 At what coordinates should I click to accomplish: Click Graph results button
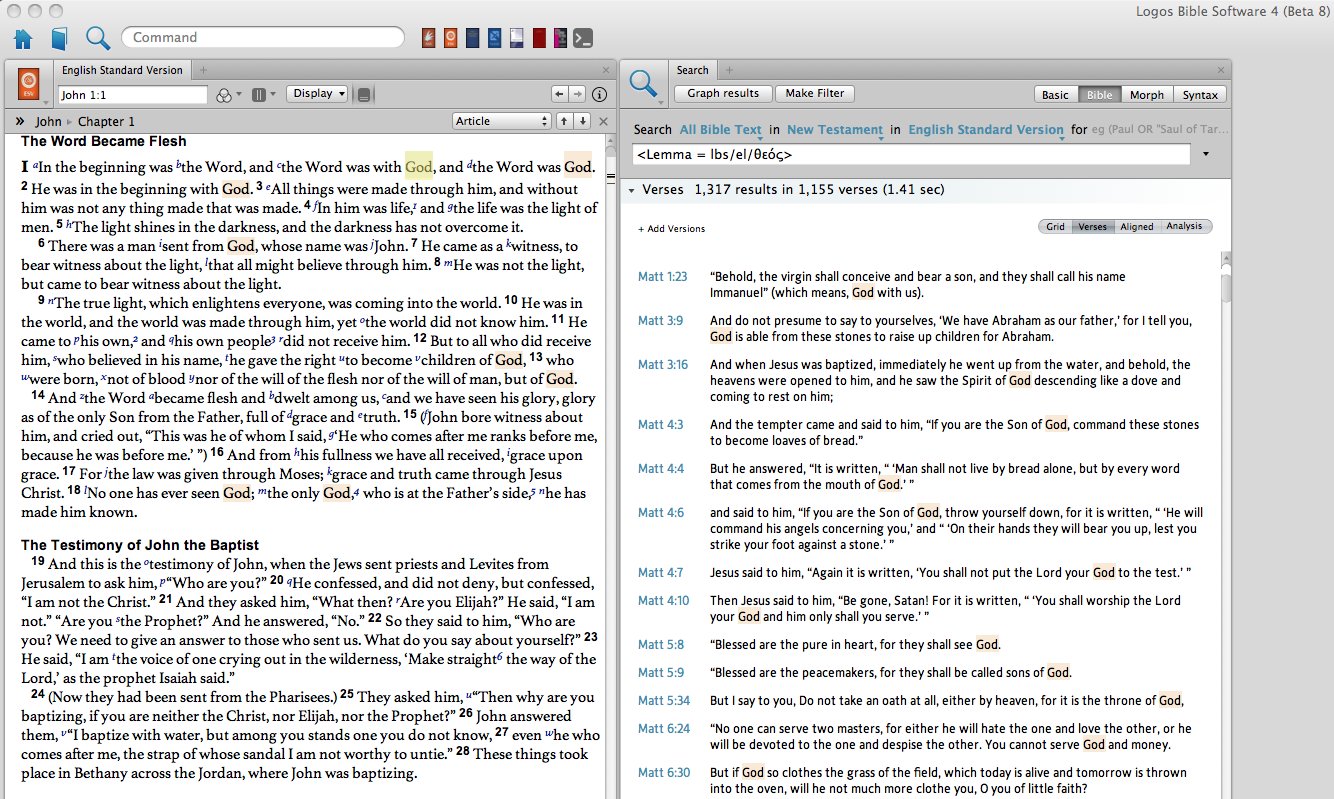(x=723, y=93)
